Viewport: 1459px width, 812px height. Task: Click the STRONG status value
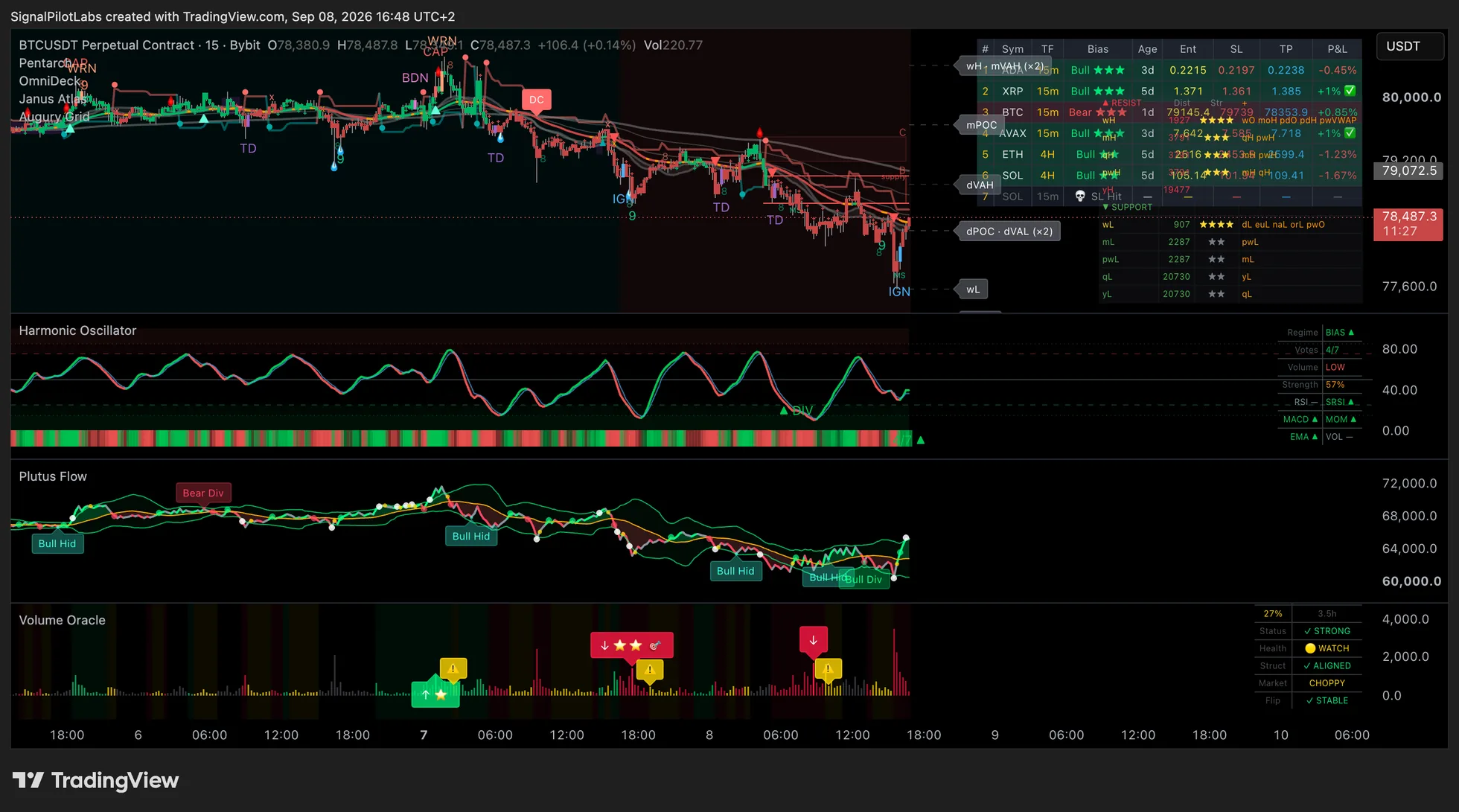[1327, 631]
